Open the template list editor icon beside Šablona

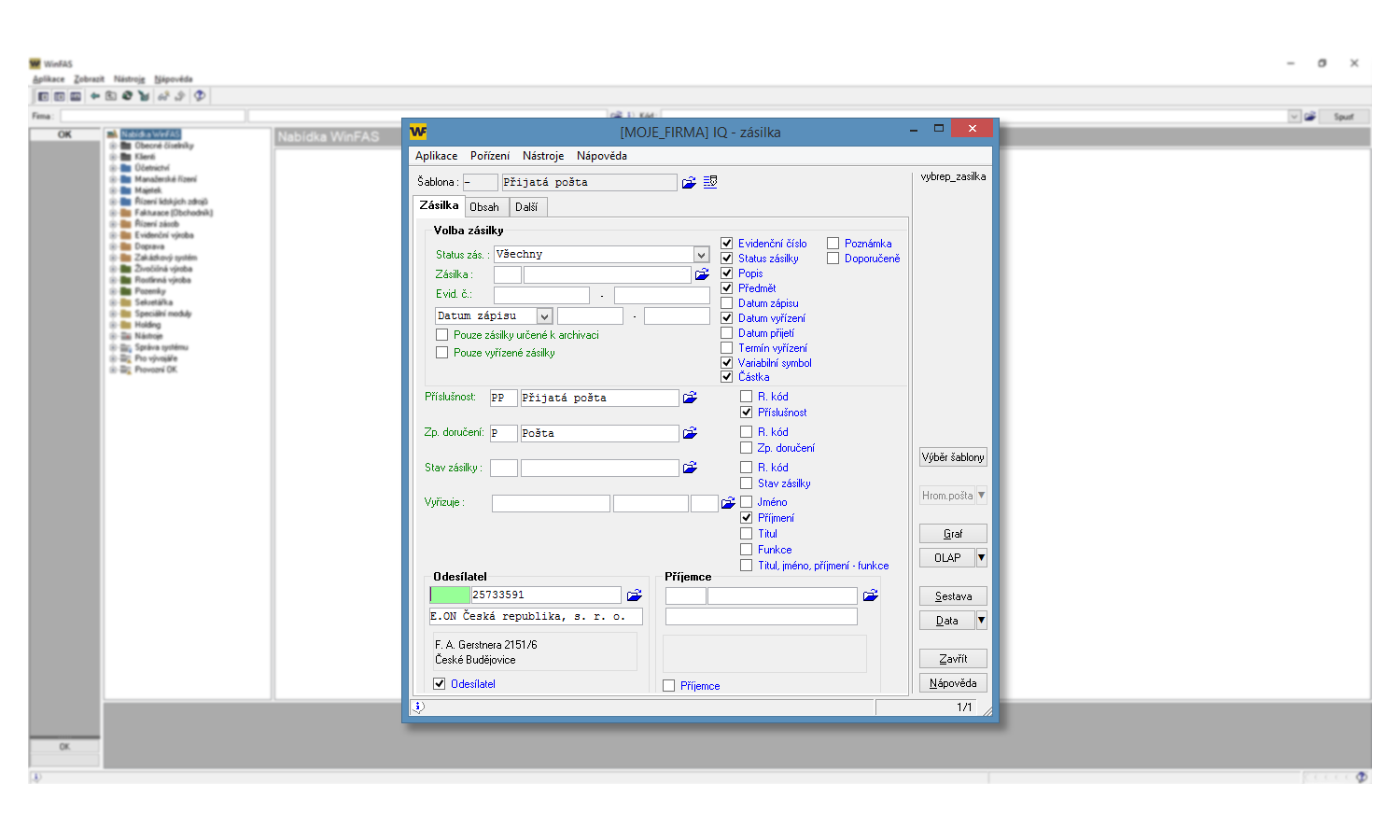coord(710,182)
